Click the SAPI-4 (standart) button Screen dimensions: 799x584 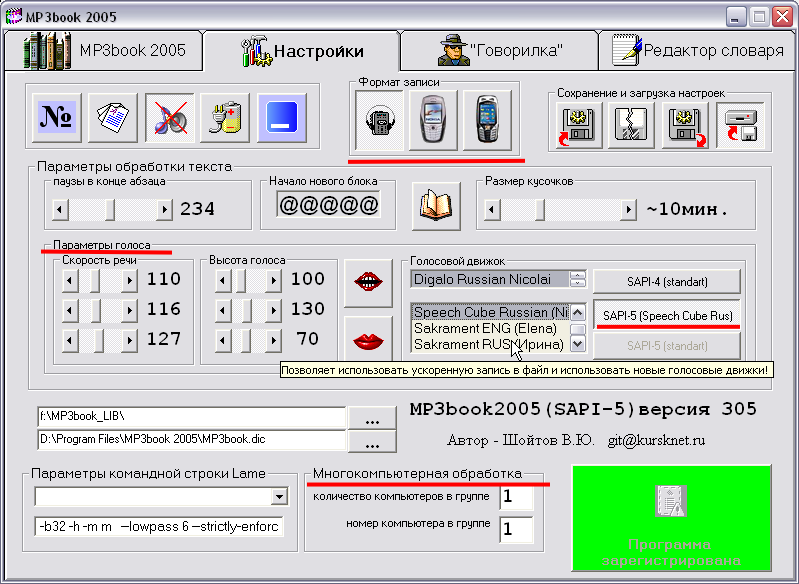(x=667, y=282)
